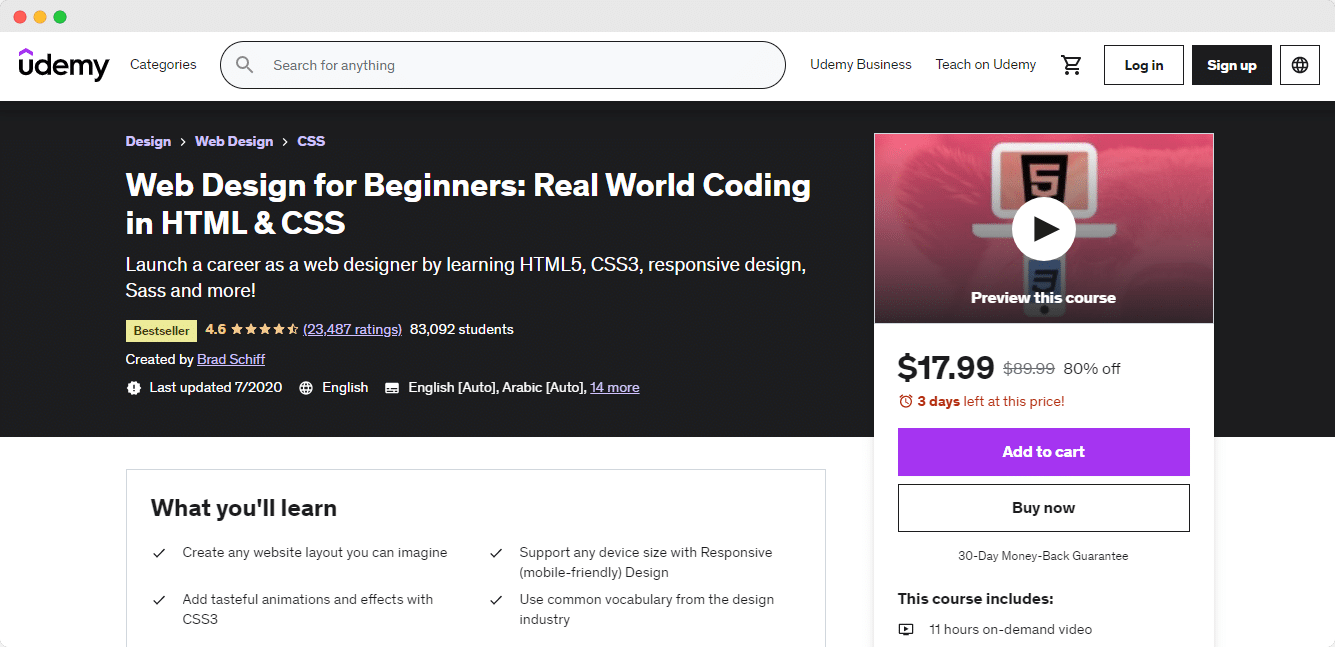Click the chevron after Design breadcrumb
Screen dimensions: 1335x647
[183, 142]
